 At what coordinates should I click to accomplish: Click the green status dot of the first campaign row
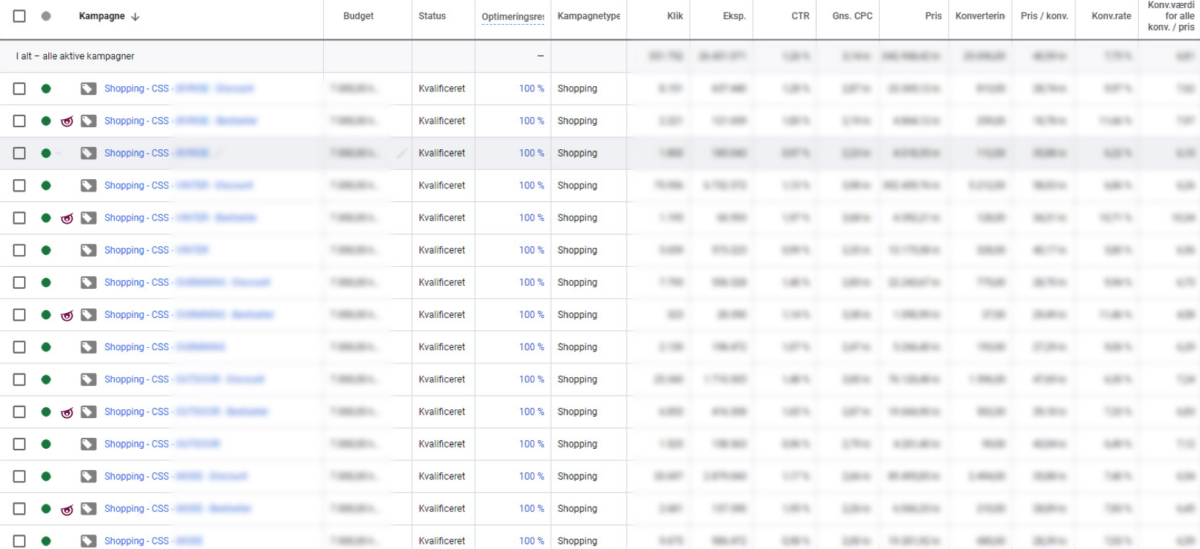[x=46, y=89]
